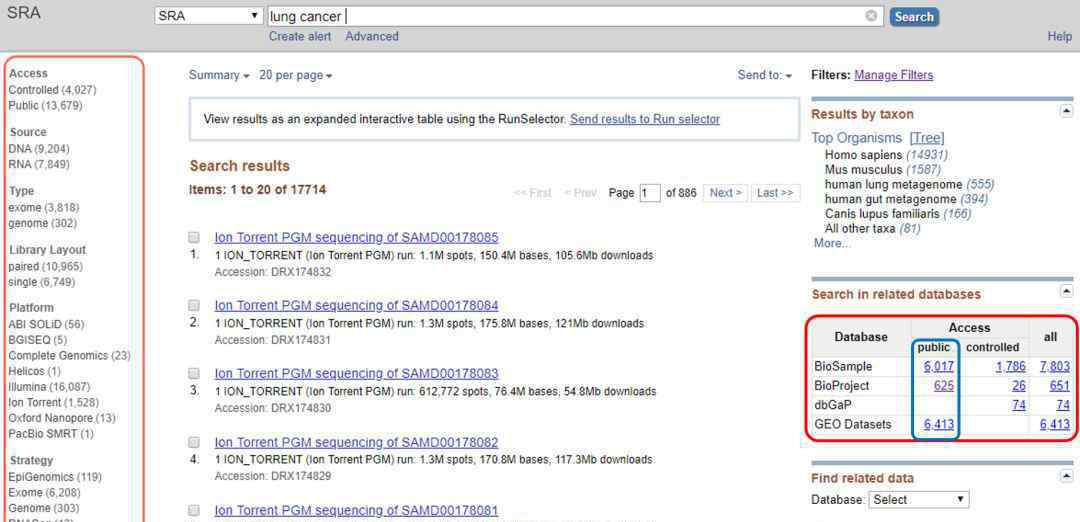Open the Create alert link
This screenshot has width=1080, height=522.
click(x=300, y=36)
